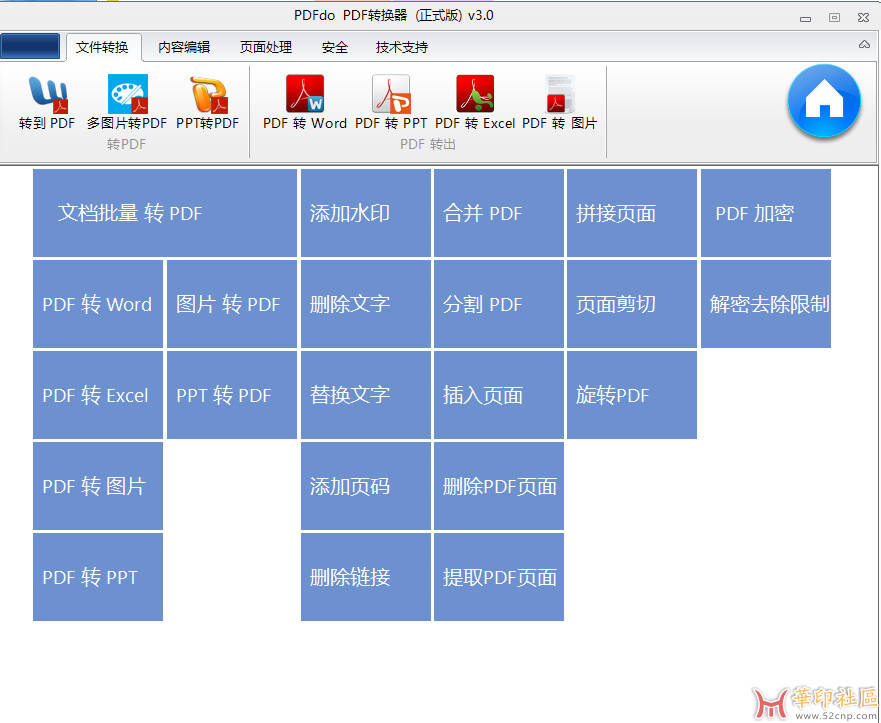This screenshot has width=881, height=723.
Task: Open the 内容编辑 tab
Action: pos(184,47)
